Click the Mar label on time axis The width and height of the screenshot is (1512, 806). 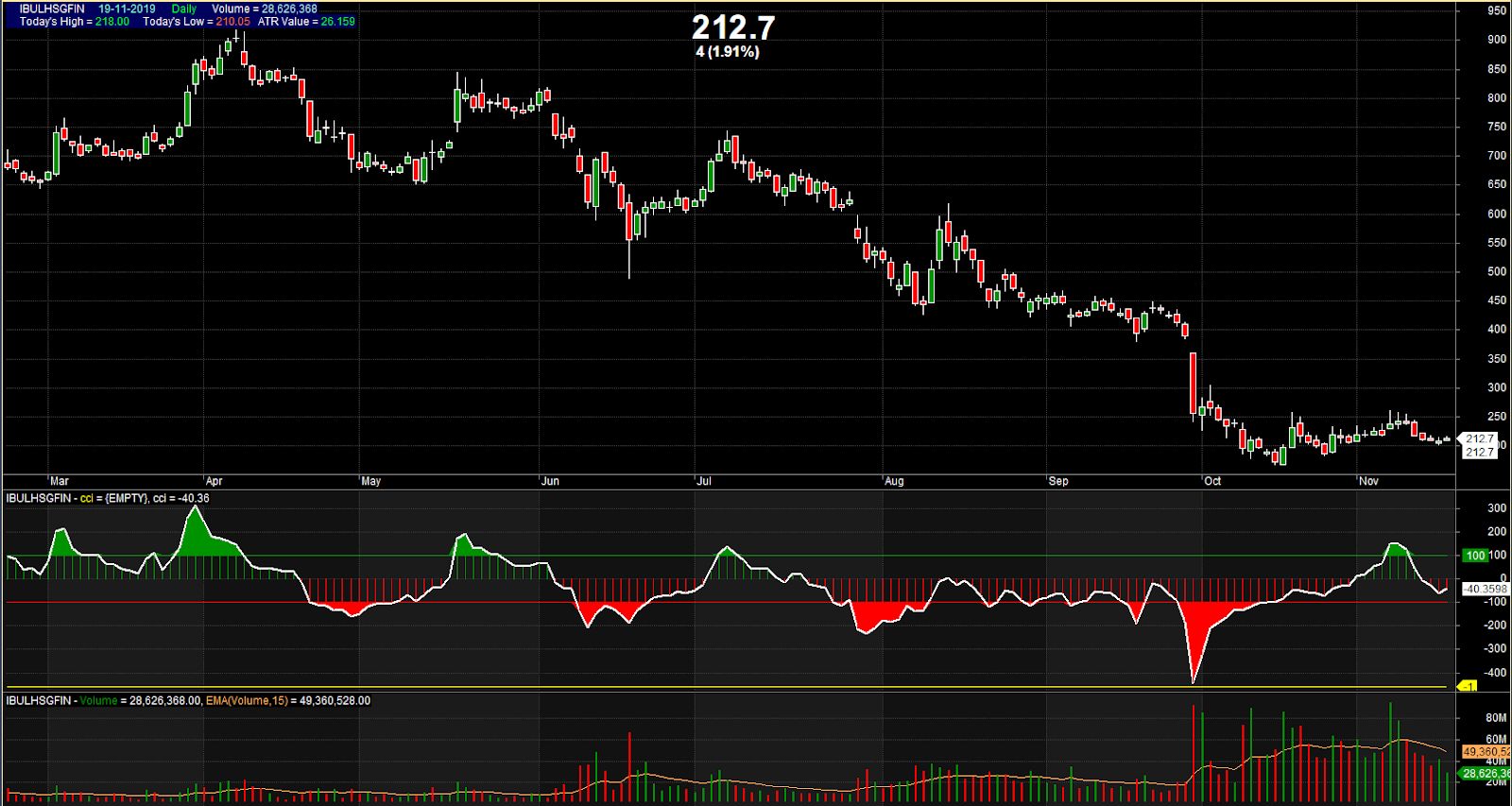(60, 481)
